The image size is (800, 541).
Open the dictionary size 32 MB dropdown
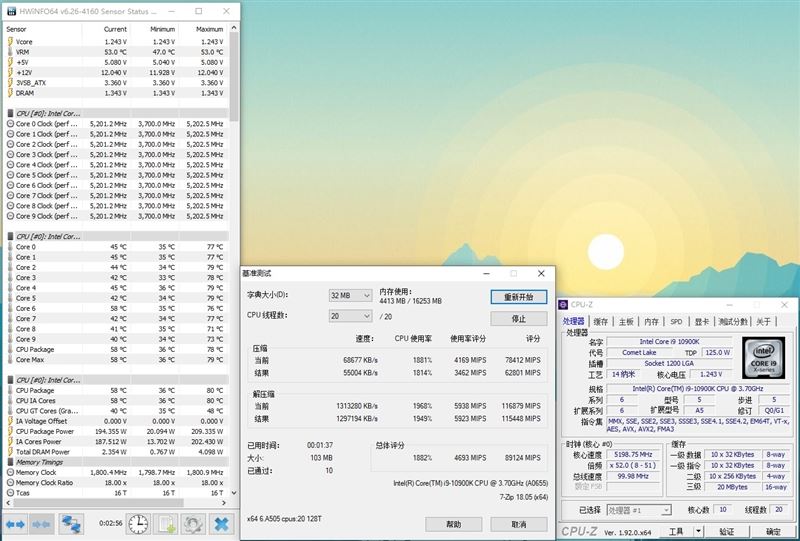coord(350,296)
